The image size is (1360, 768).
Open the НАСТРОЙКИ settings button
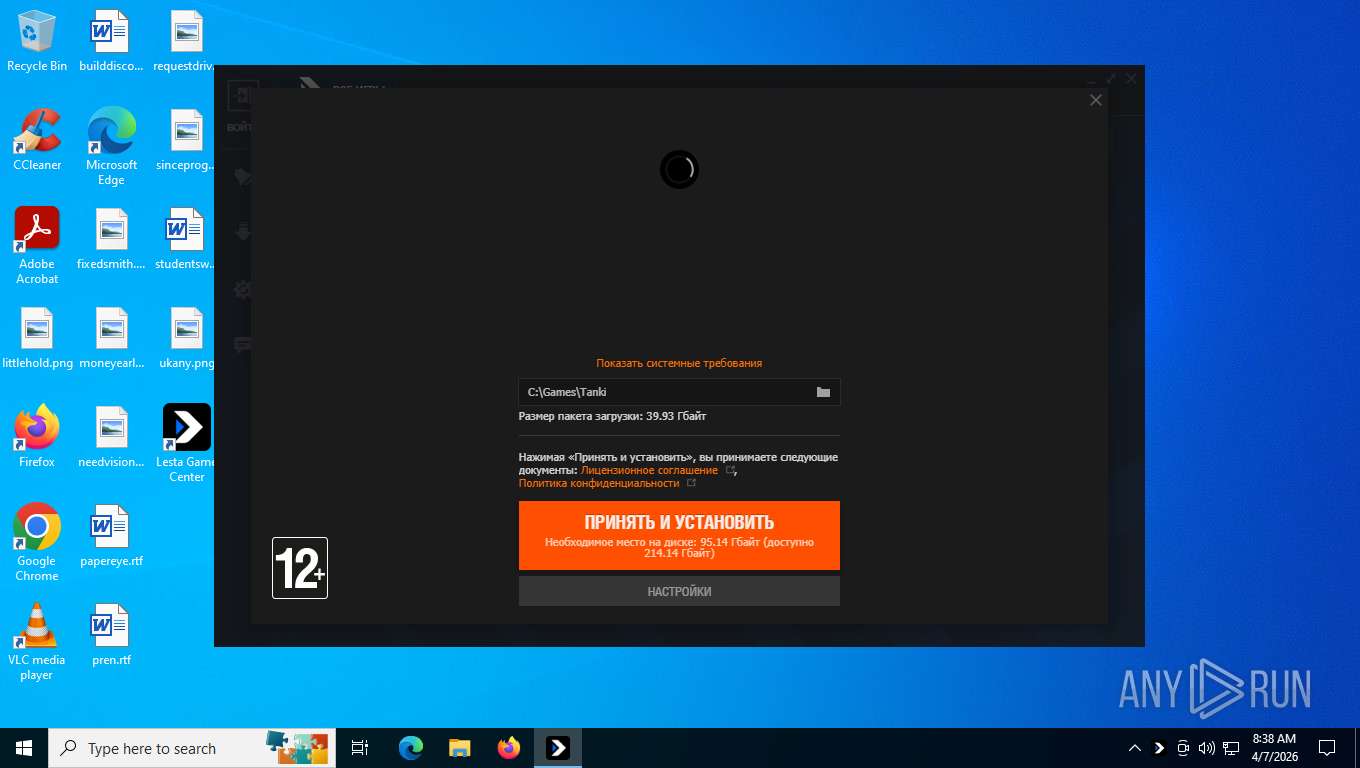[x=679, y=591]
